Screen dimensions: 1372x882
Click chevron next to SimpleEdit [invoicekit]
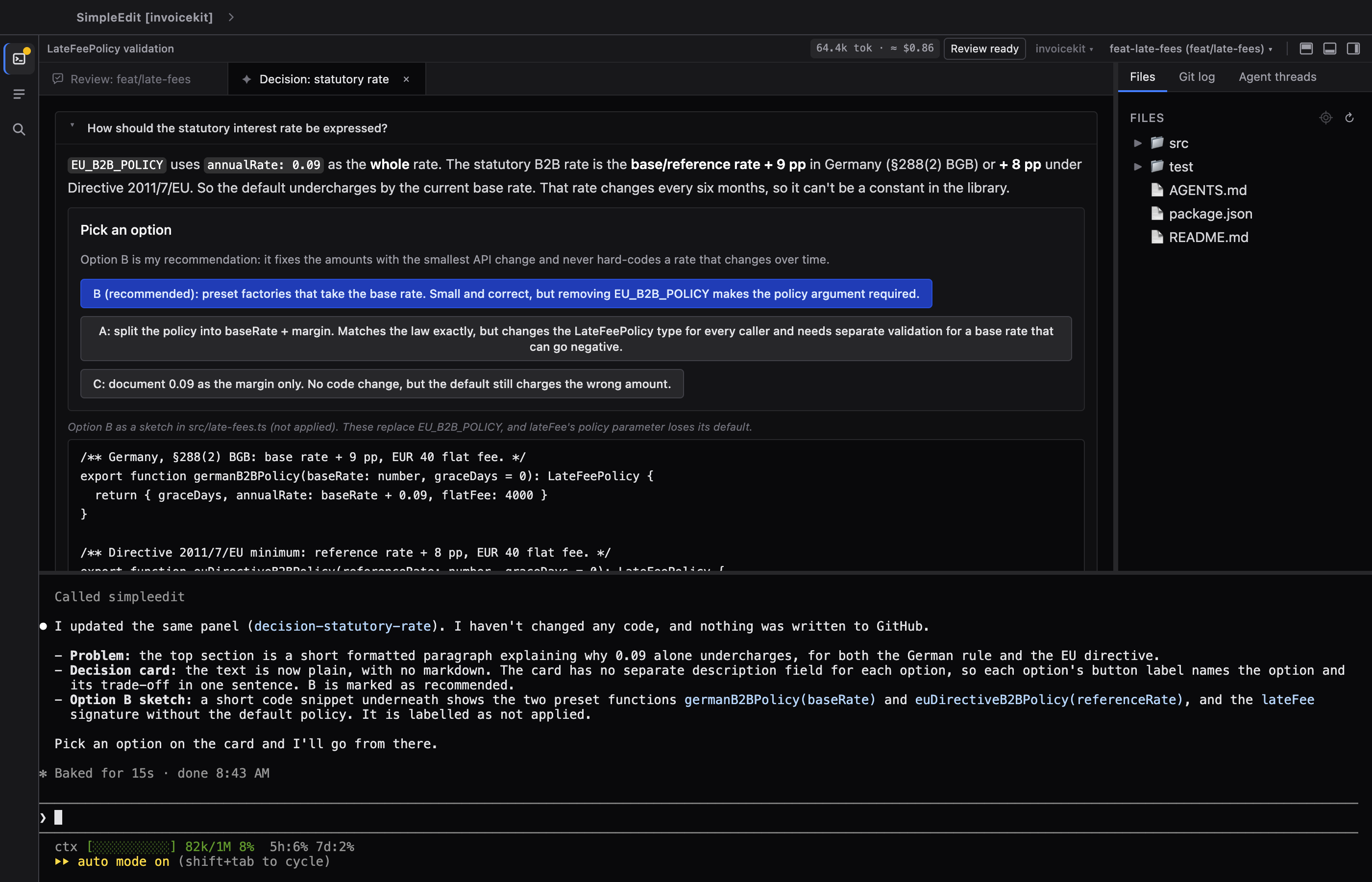click(231, 17)
